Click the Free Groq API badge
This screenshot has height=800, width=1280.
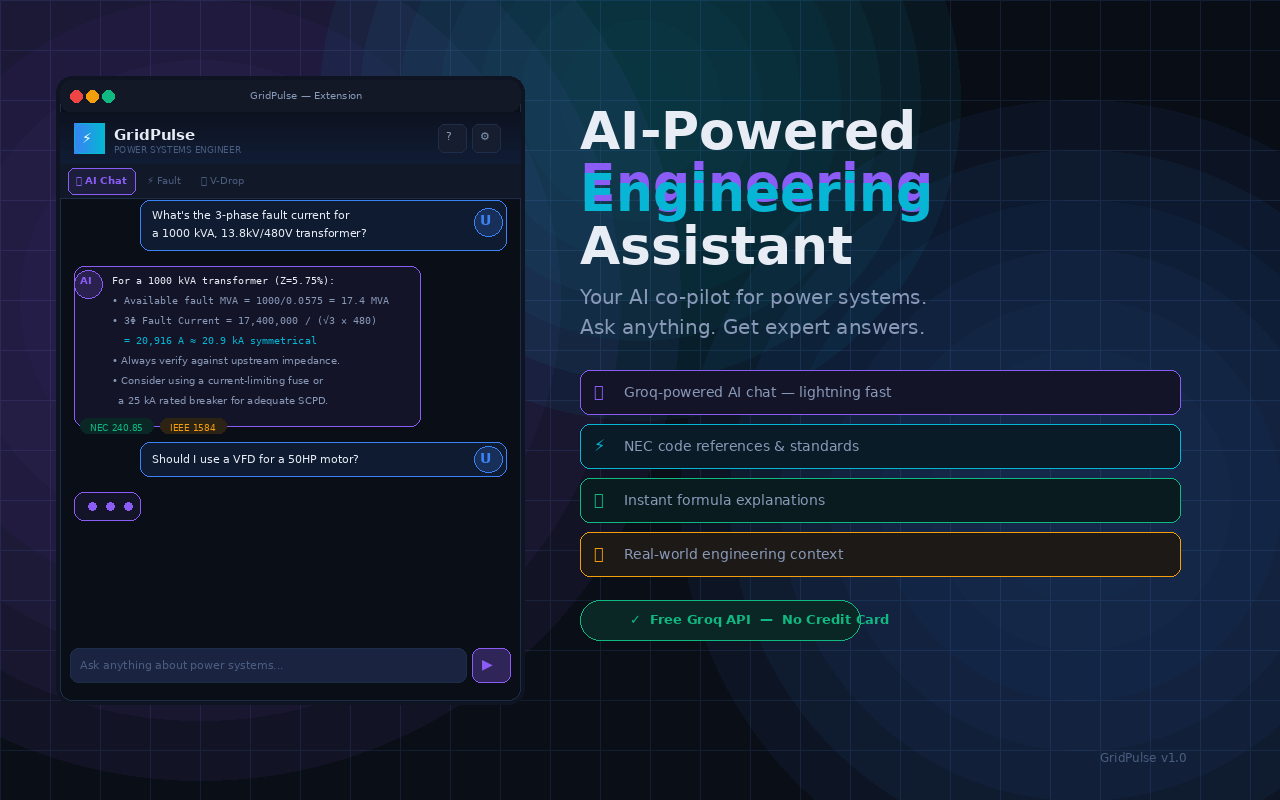(720, 620)
